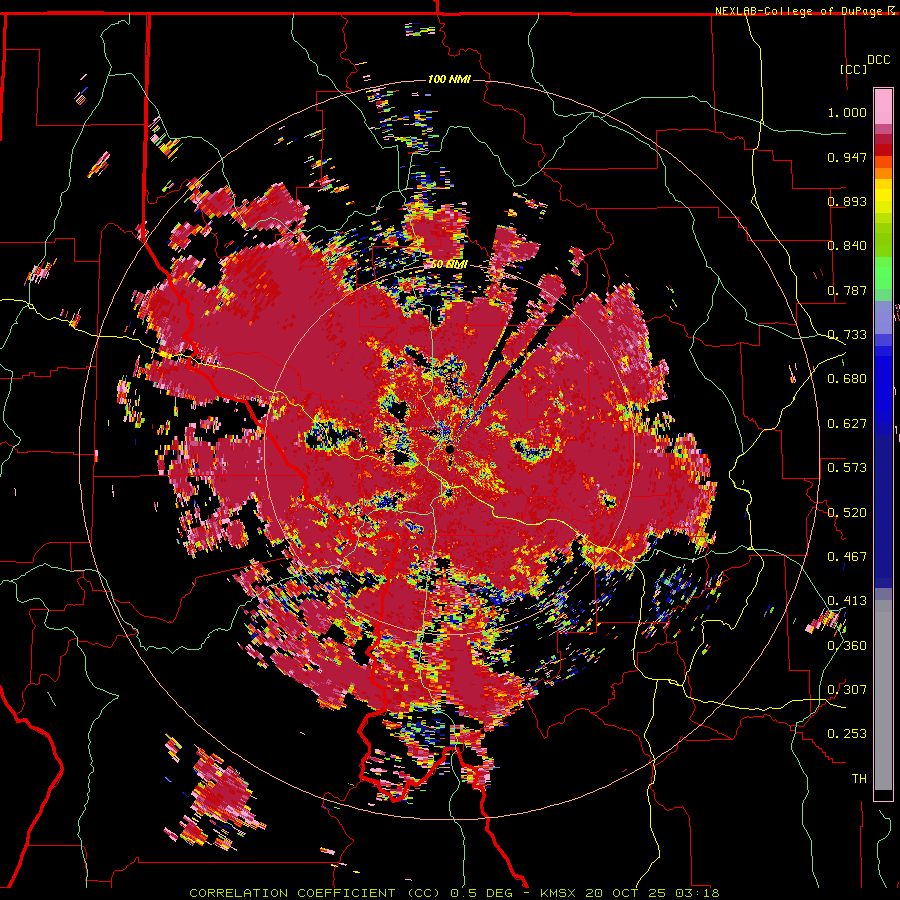900x900 pixels.
Task: Click the 0.573 scale value
Action: click(x=847, y=468)
